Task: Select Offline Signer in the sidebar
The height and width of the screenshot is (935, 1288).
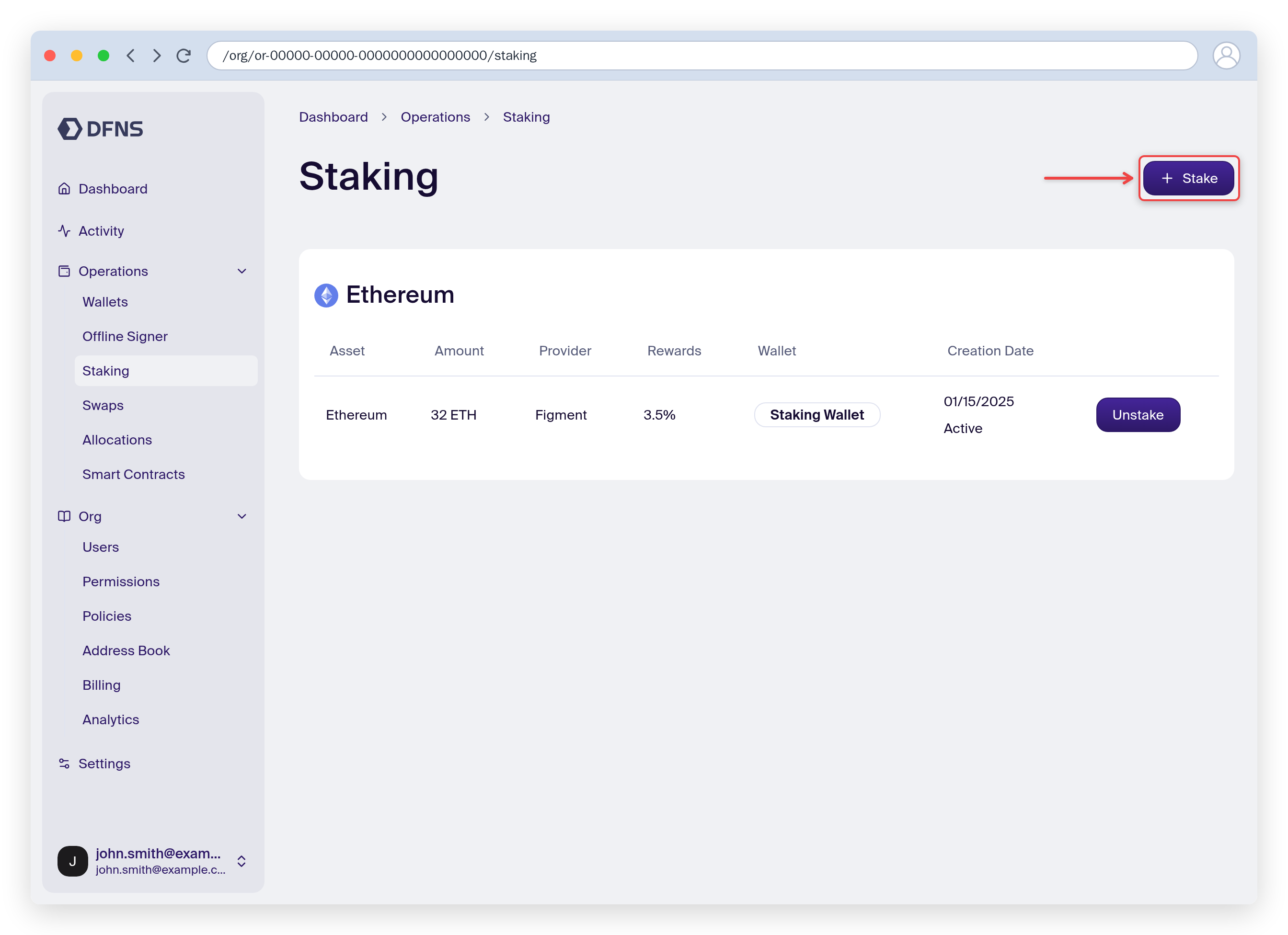Action: (x=125, y=336)
